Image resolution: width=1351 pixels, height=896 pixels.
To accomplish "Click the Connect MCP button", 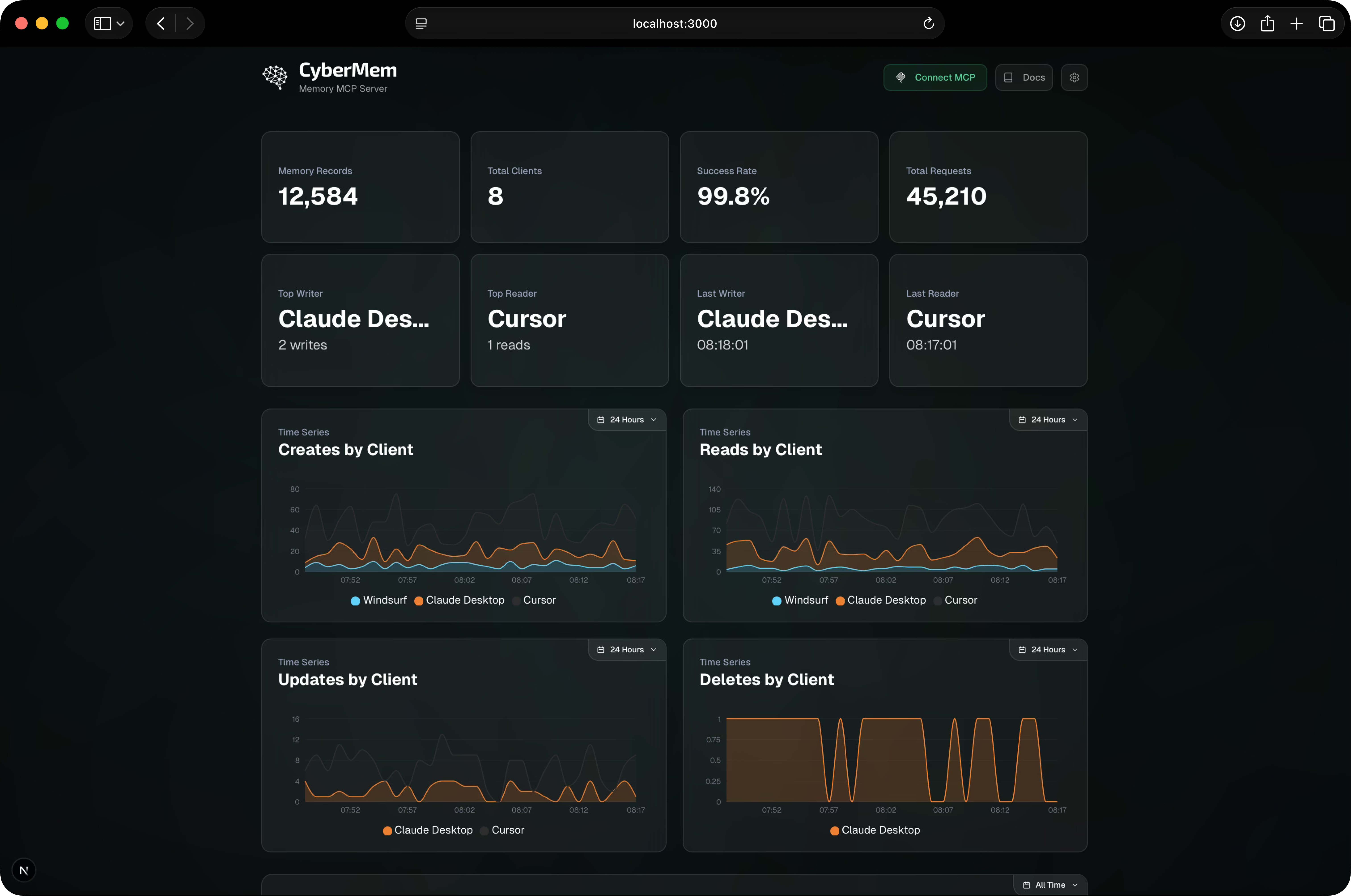I will coord(935,77).
